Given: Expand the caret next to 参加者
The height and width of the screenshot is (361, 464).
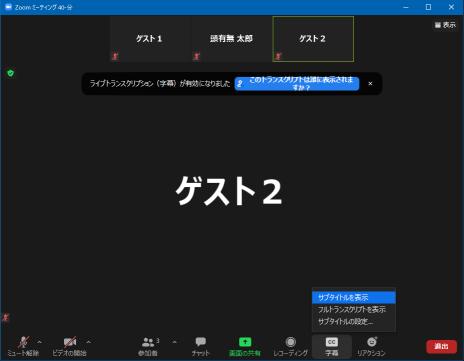Looking at the screenshot, I should [x=174, y=342].
